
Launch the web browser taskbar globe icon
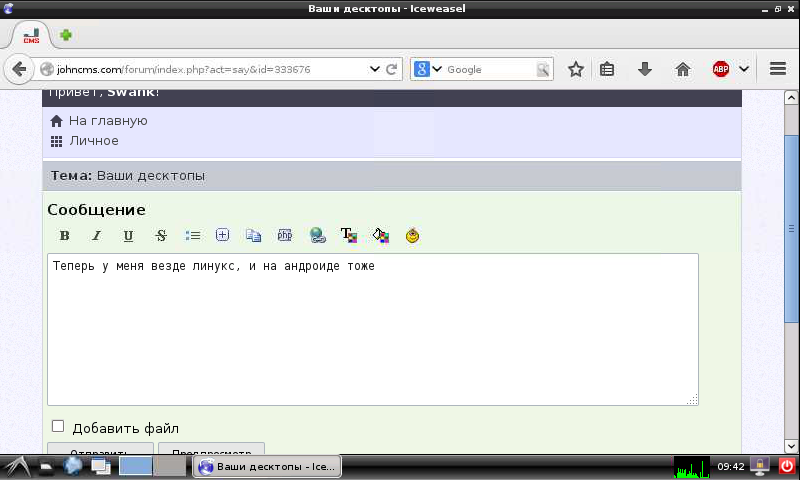pyautogui.click(x=72, y=466)
